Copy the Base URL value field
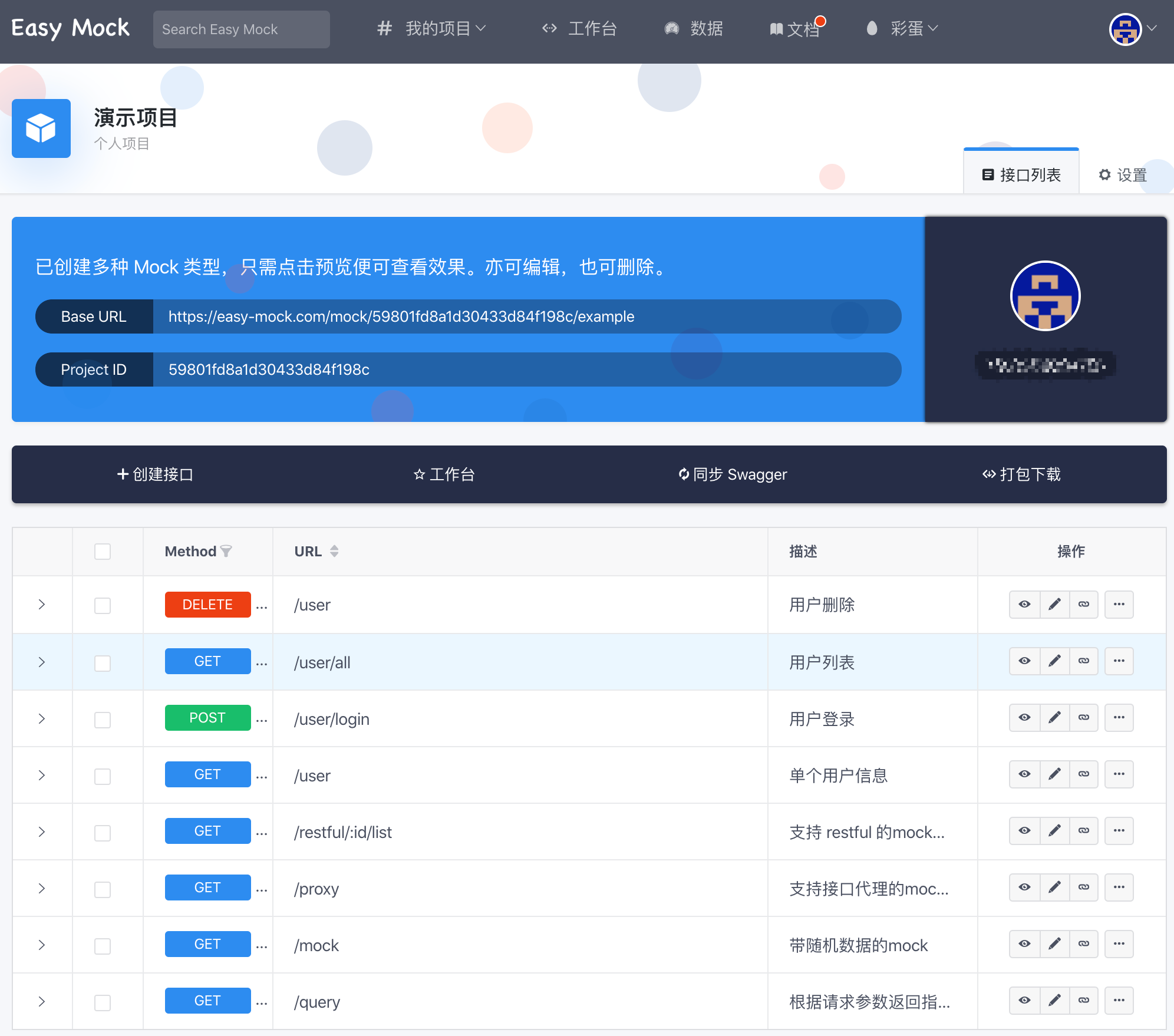Viewport: 1174px width, 1036px height. point(527,316)
